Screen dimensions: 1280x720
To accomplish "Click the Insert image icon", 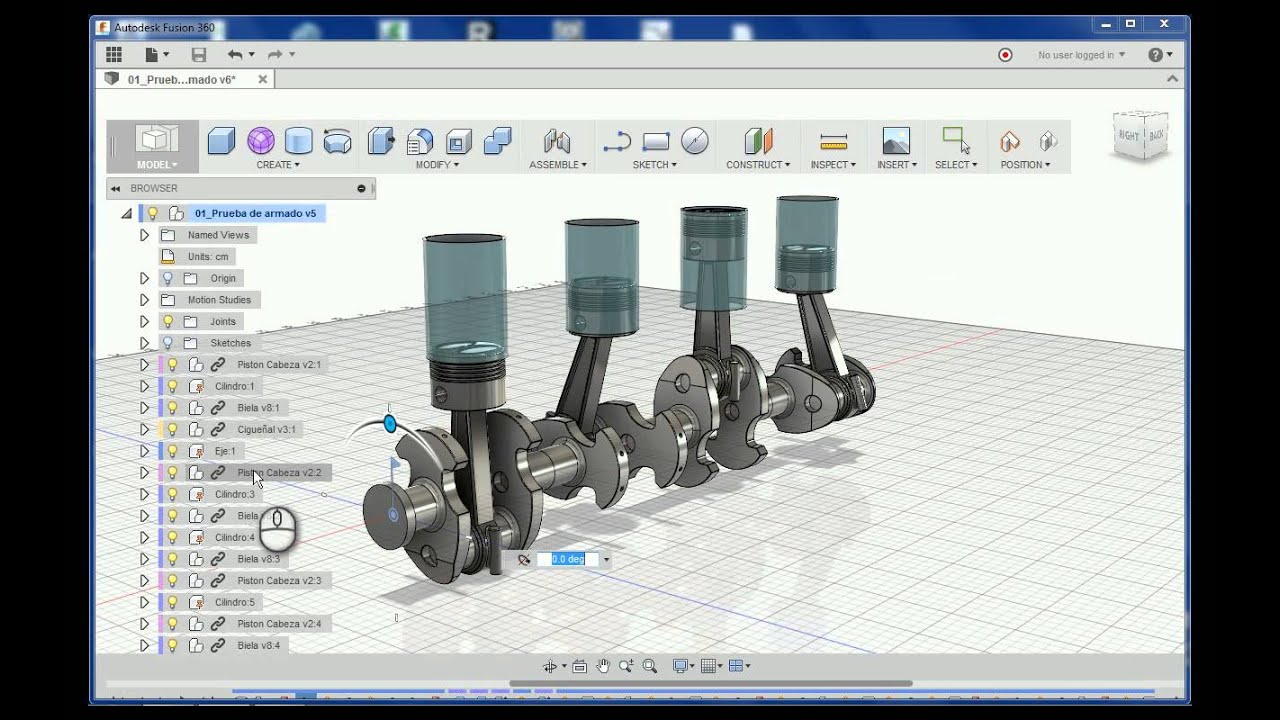I will point(896,141).
